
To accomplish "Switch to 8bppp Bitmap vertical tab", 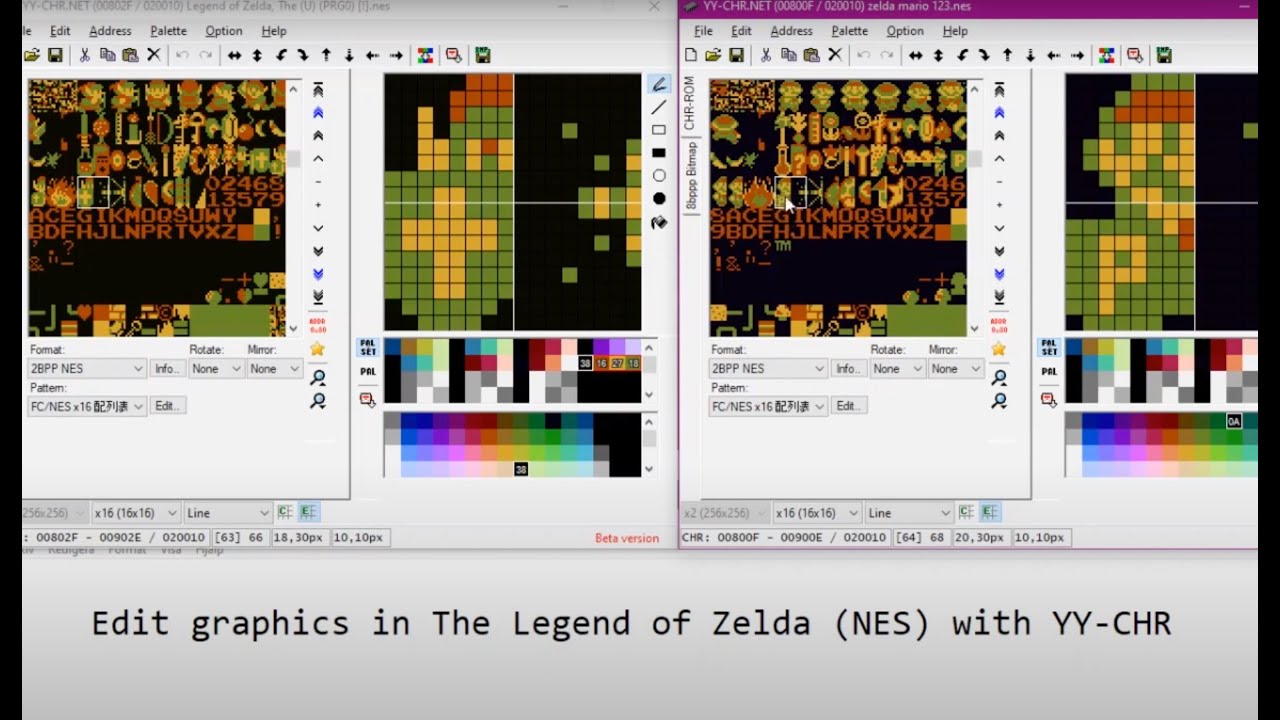I will click(690, 175).
